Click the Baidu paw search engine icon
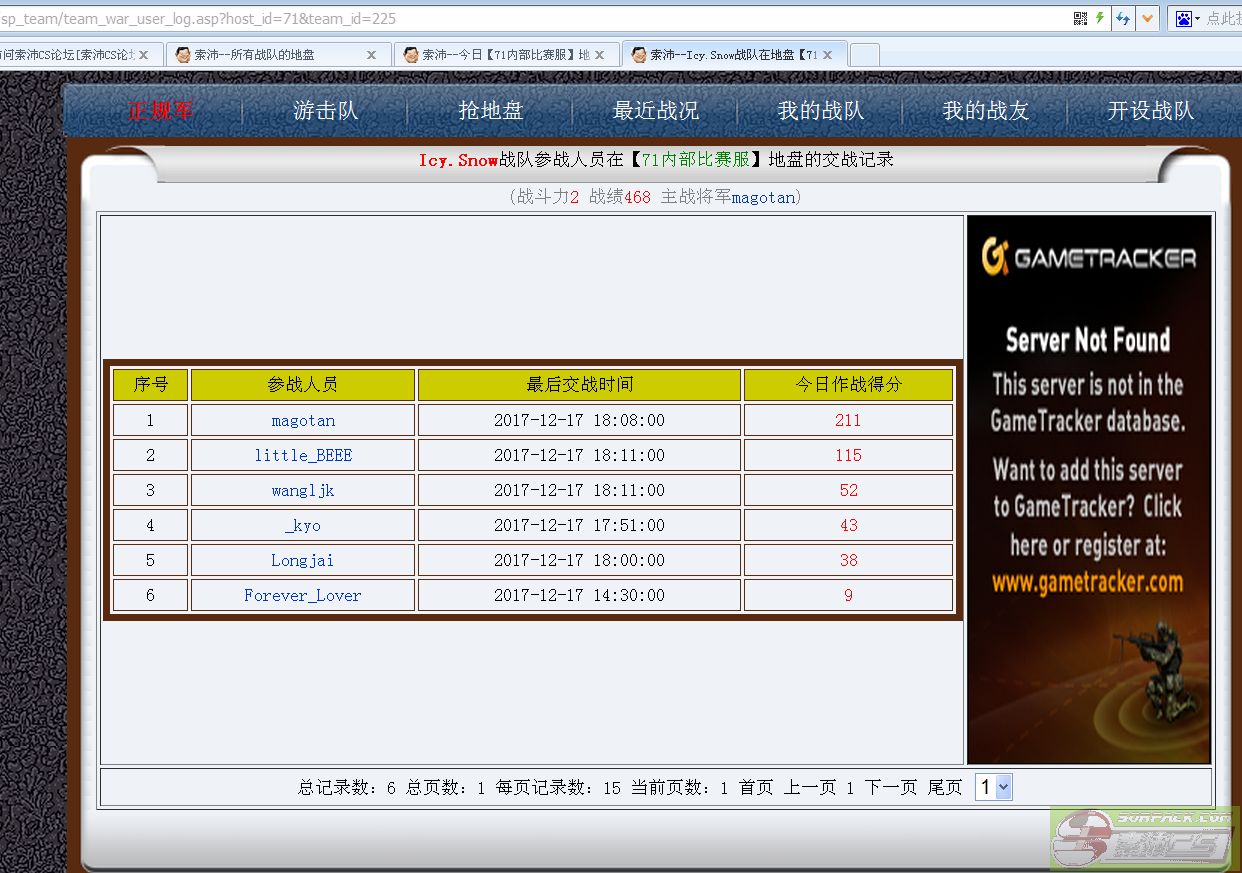Image resolution: width=1242 pixels, height=873 pixels. [x=1185, y=18]
